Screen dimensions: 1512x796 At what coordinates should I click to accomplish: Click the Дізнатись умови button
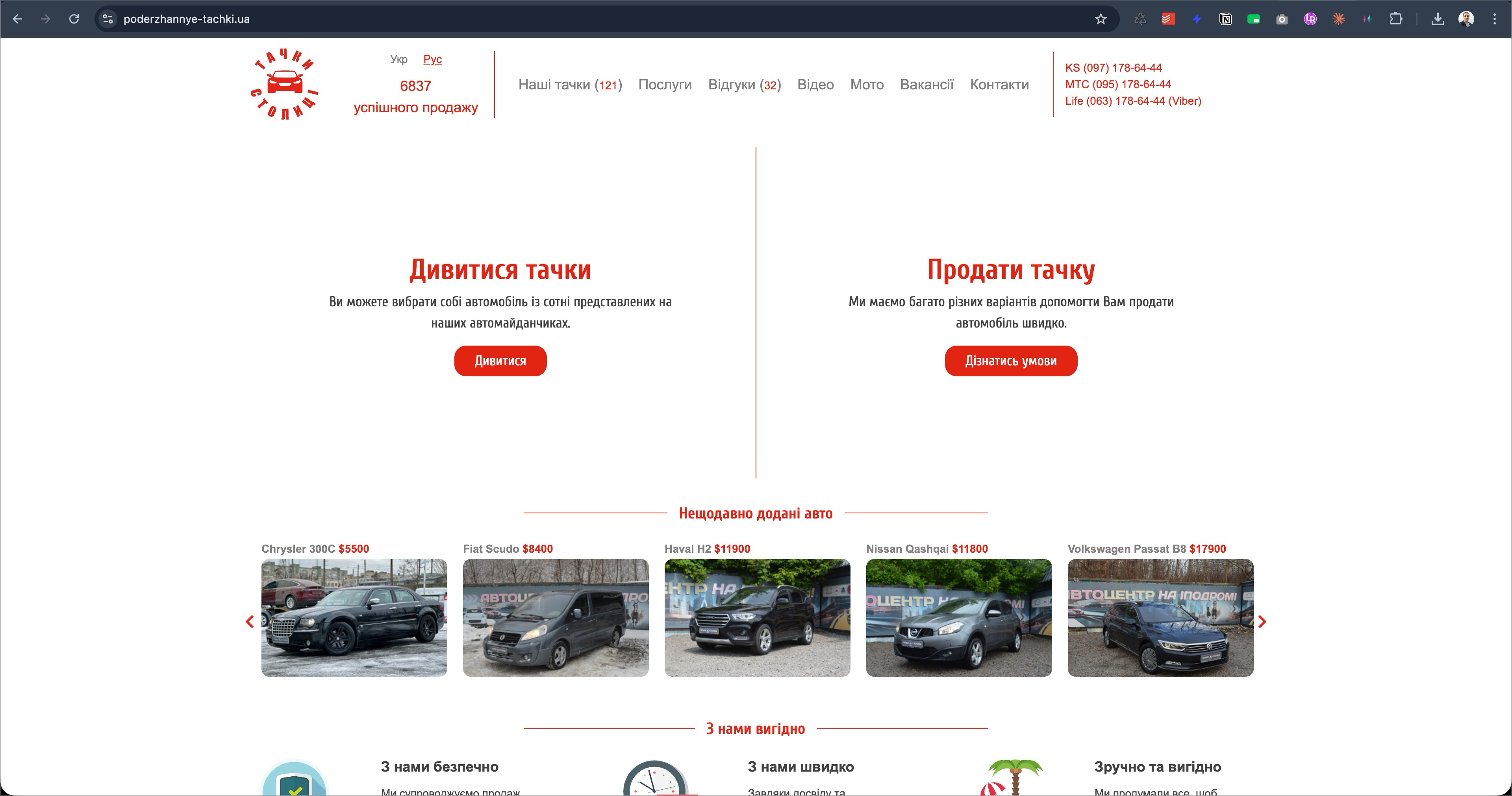[1011, 361]
